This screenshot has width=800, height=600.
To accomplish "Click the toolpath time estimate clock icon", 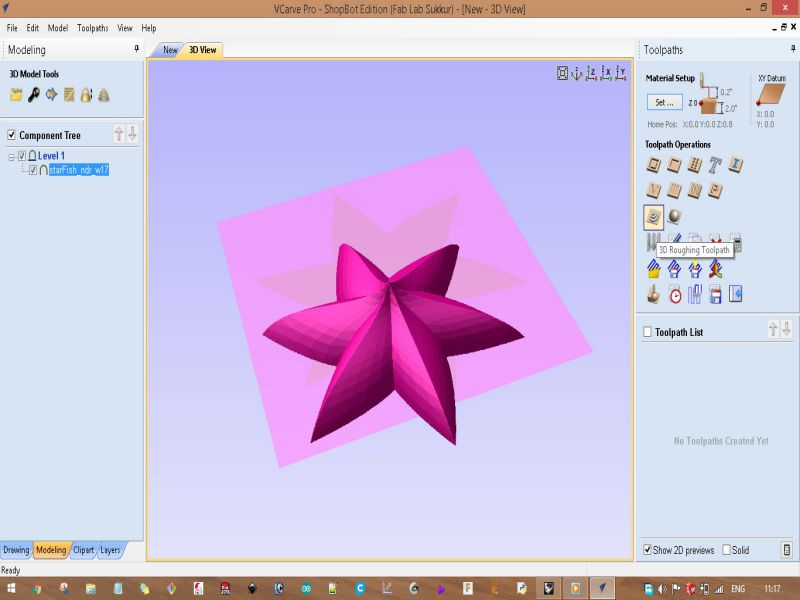I will coord(674,294).
